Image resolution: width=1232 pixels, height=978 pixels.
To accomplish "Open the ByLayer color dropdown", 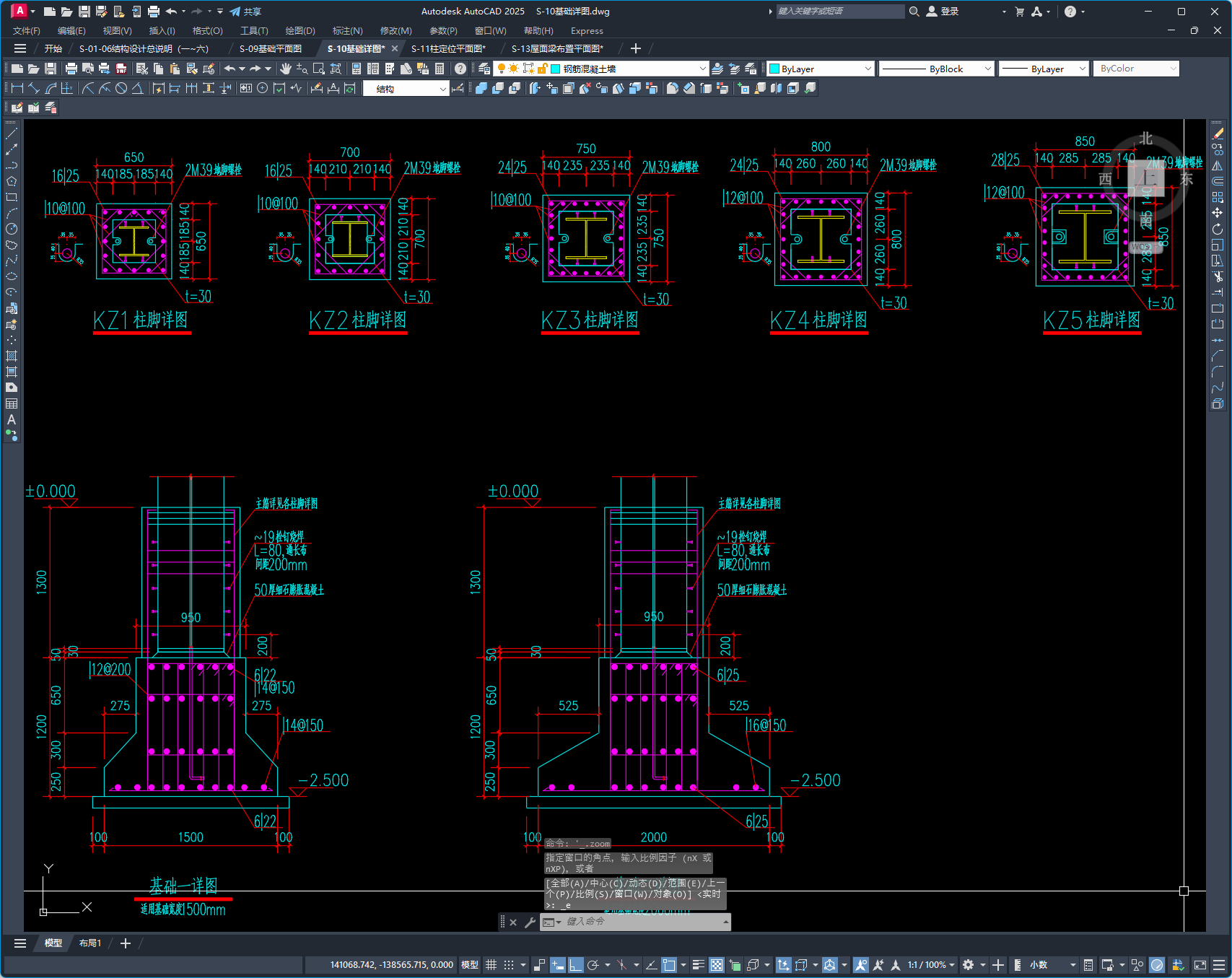I will coord(821,69).
